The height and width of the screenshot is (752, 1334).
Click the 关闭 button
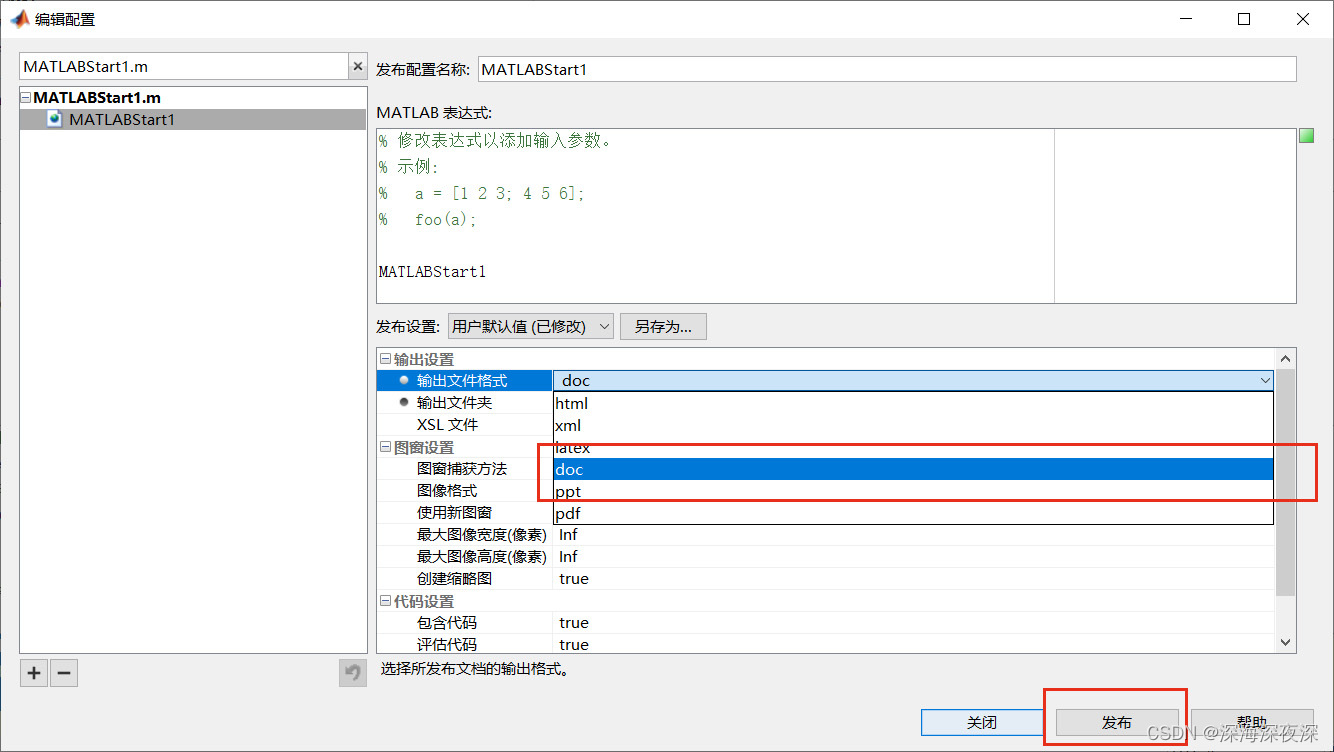tap(982, 722)
